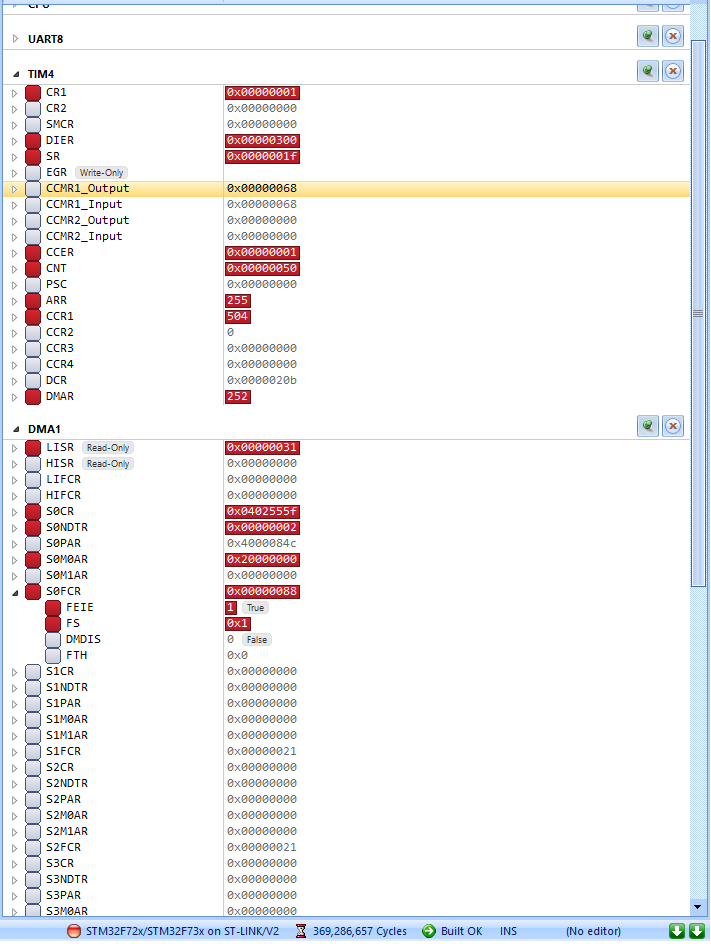This screenshot has width=711, height=944.
Task: Expand the CCMR1_Output register
Action: tap(14, 189)
